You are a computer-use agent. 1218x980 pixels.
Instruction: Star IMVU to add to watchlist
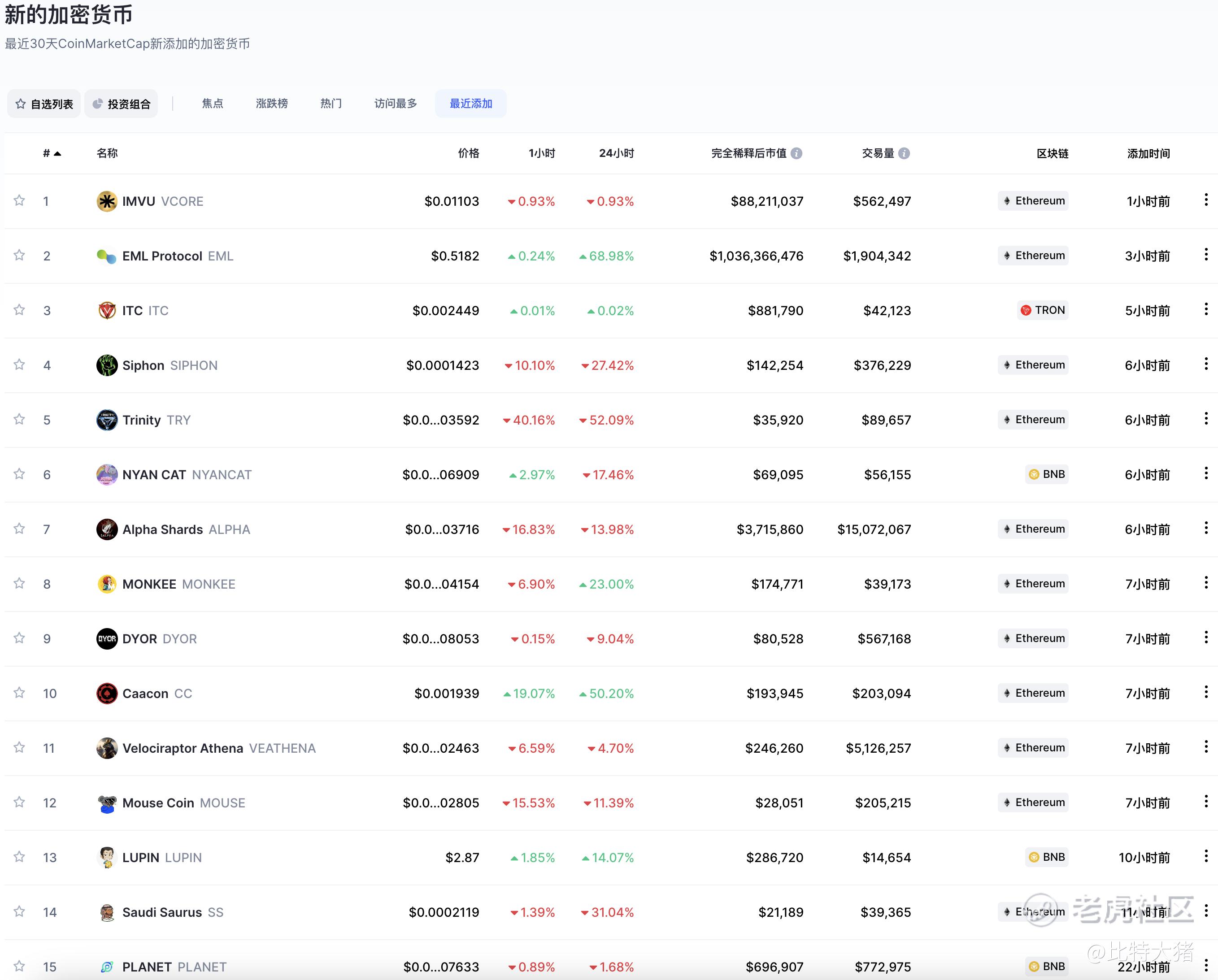point(19,200)
